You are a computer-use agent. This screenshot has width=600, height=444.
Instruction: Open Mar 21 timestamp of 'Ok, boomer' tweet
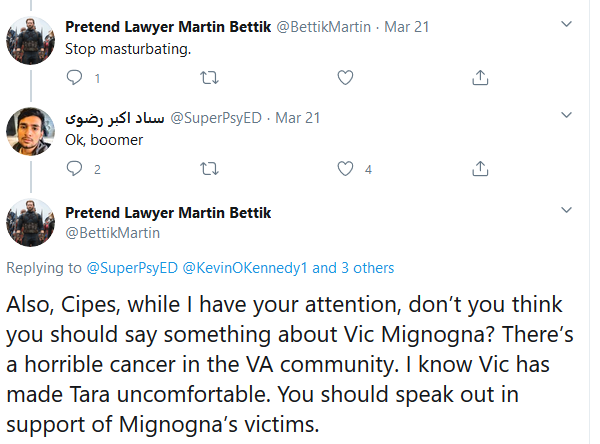[x=298, y=118]
